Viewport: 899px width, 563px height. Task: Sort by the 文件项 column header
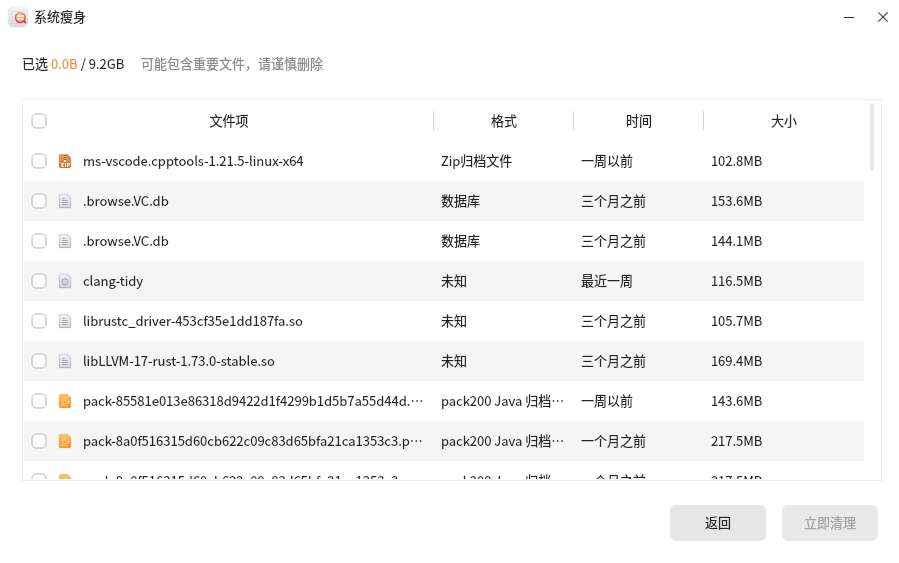click(x=229, y=121)
